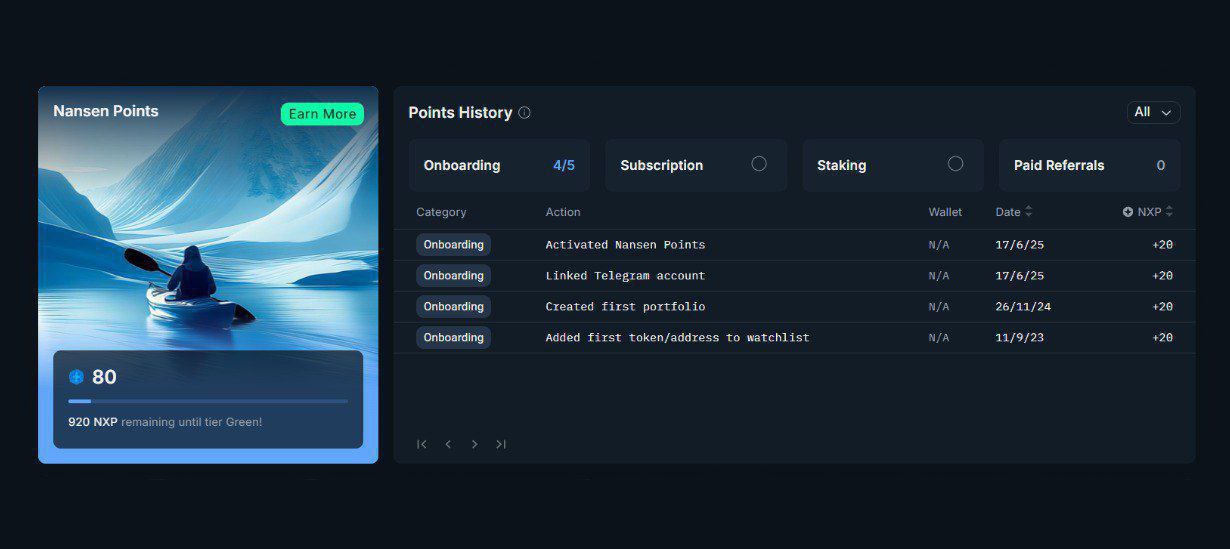
Task: Select the Staking category card
Action: pyautogui.click(x=892, y=165)
